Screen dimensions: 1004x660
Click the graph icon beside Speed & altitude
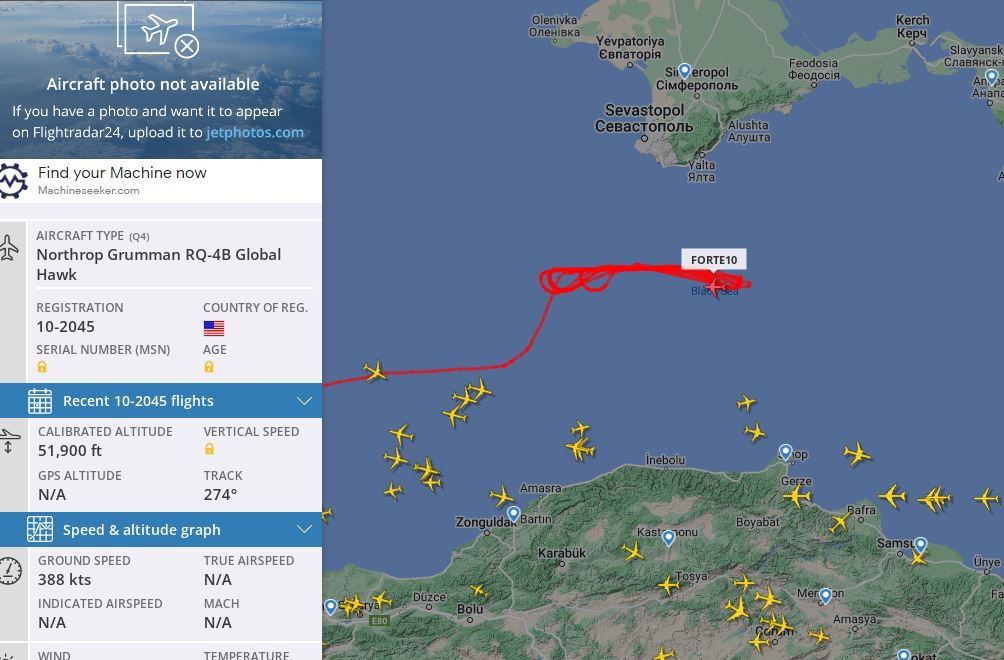point(40,529)
